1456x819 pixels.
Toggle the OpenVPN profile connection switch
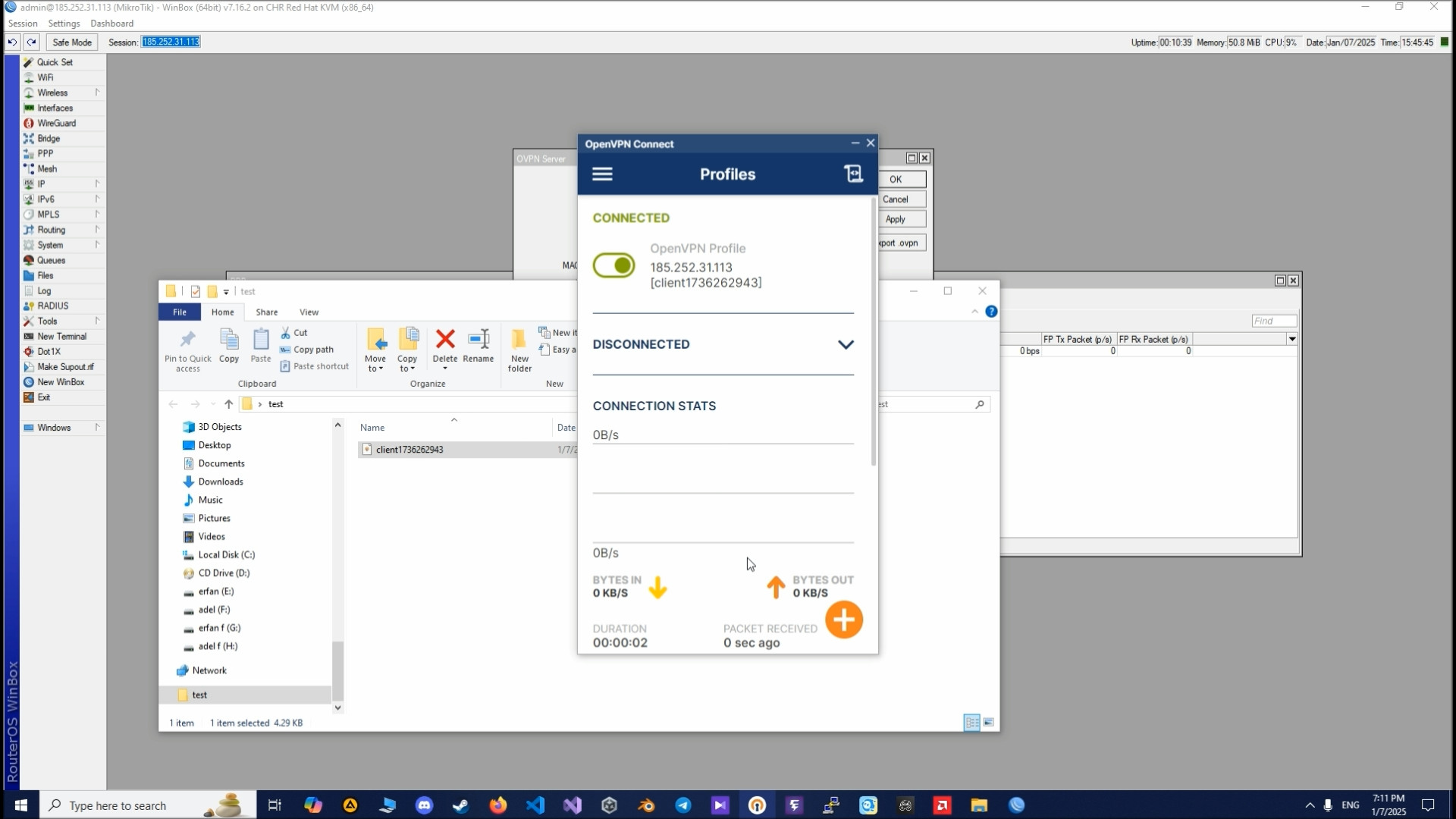613,265
